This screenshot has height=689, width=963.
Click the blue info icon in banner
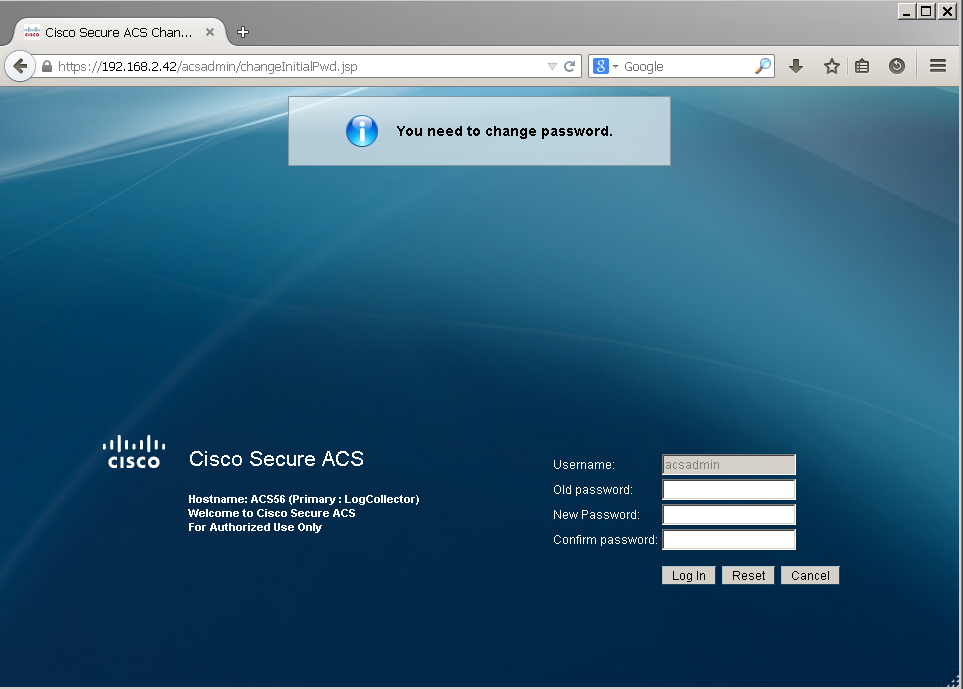[x=362, y=131]
